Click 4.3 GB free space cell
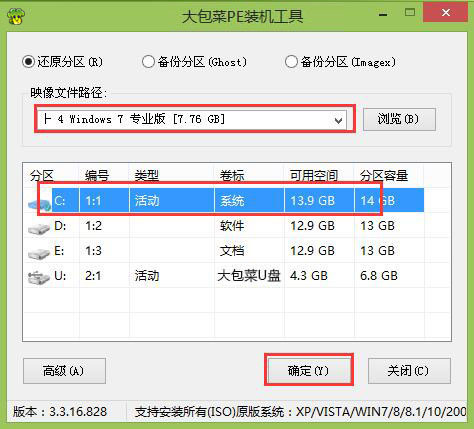The image size is (474, 429). click(x=309, y=276)
